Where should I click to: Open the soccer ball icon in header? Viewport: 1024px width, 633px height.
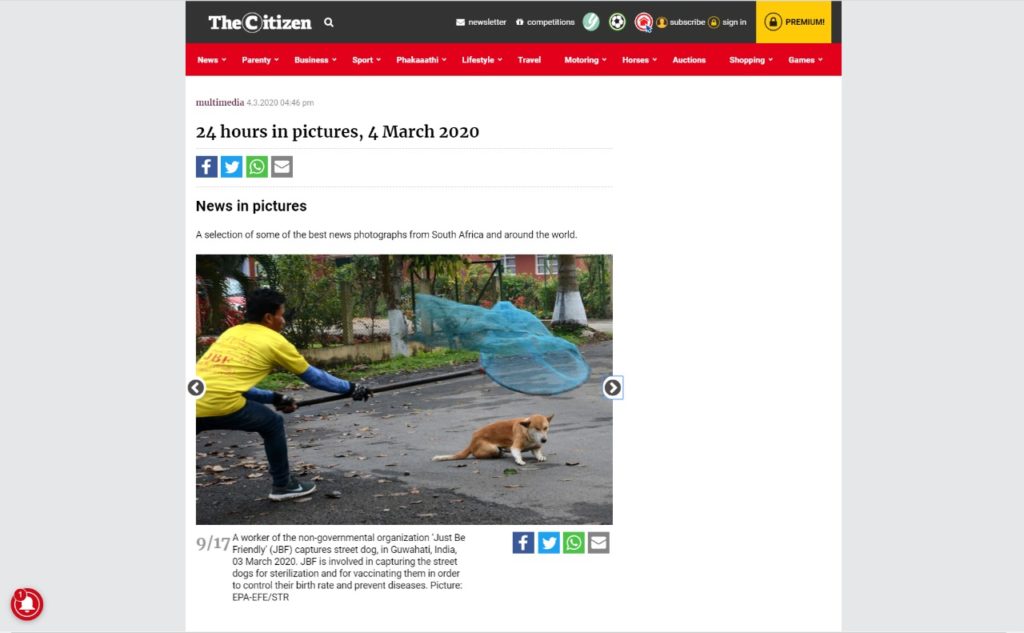point(617,22)
